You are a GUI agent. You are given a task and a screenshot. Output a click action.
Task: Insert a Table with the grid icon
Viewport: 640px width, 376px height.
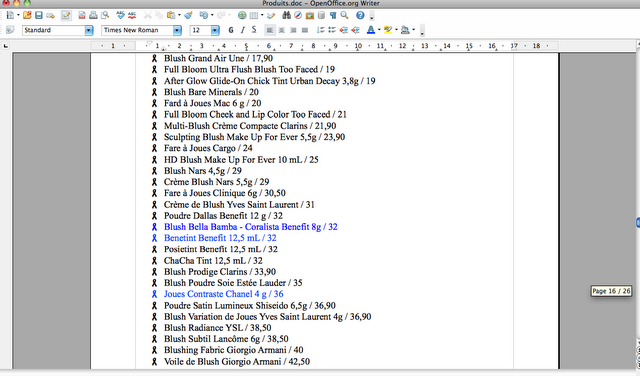click(254, 16)
